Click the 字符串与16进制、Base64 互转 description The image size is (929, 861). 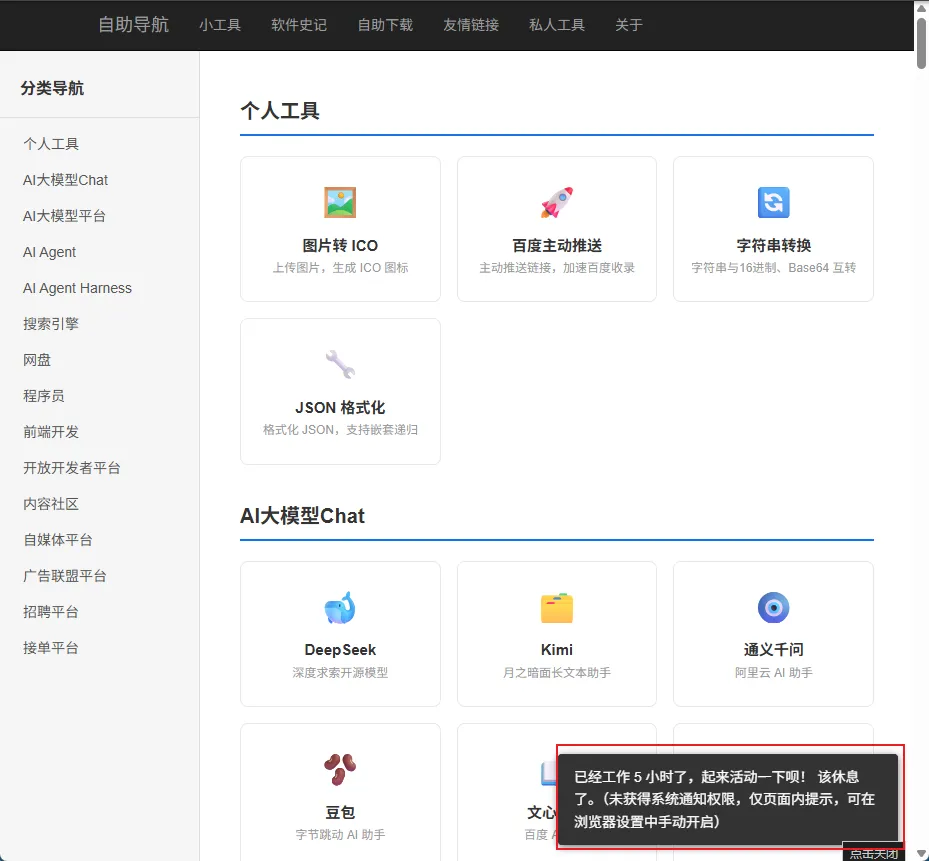(x=773, y=268)
